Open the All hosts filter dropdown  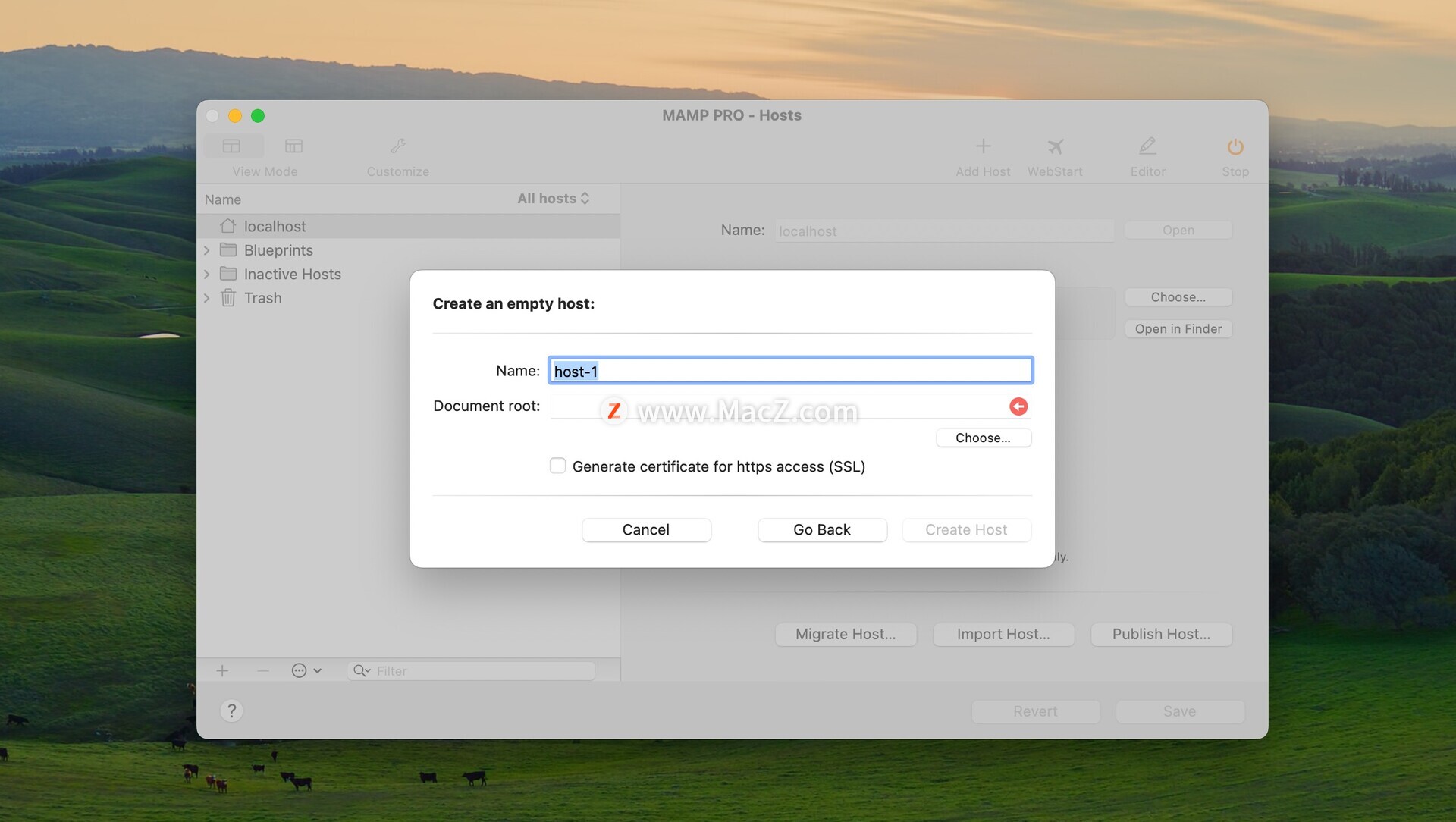[x=554, y=198]
